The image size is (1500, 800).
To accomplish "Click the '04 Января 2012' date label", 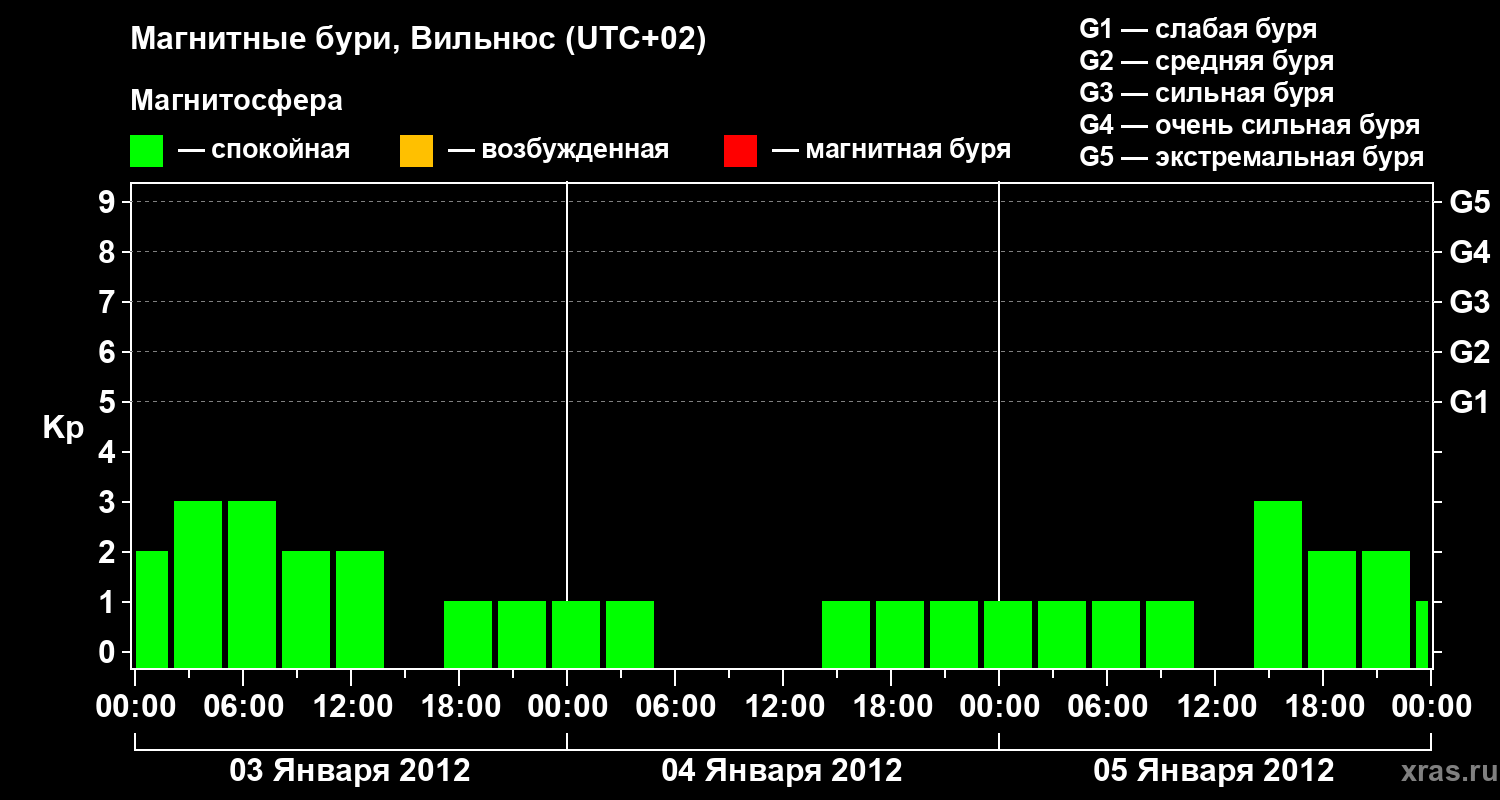I will point(782,770).
